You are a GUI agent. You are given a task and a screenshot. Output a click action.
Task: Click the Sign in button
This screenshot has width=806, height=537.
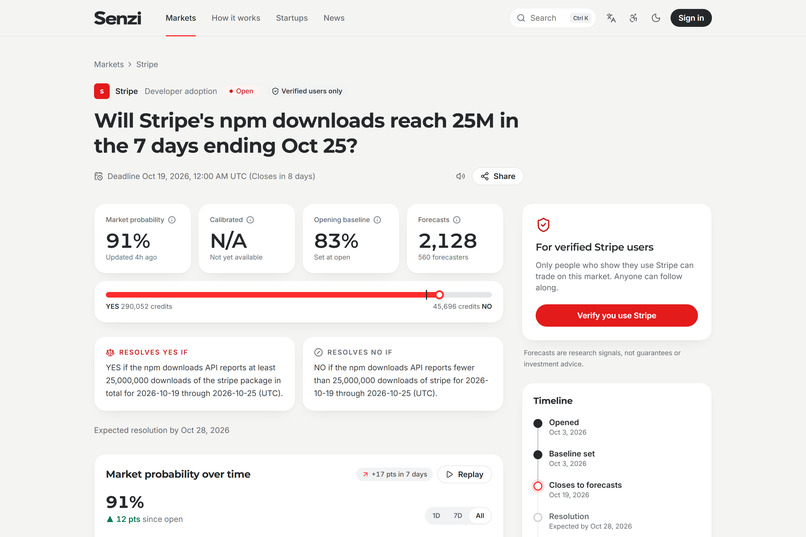691,18
